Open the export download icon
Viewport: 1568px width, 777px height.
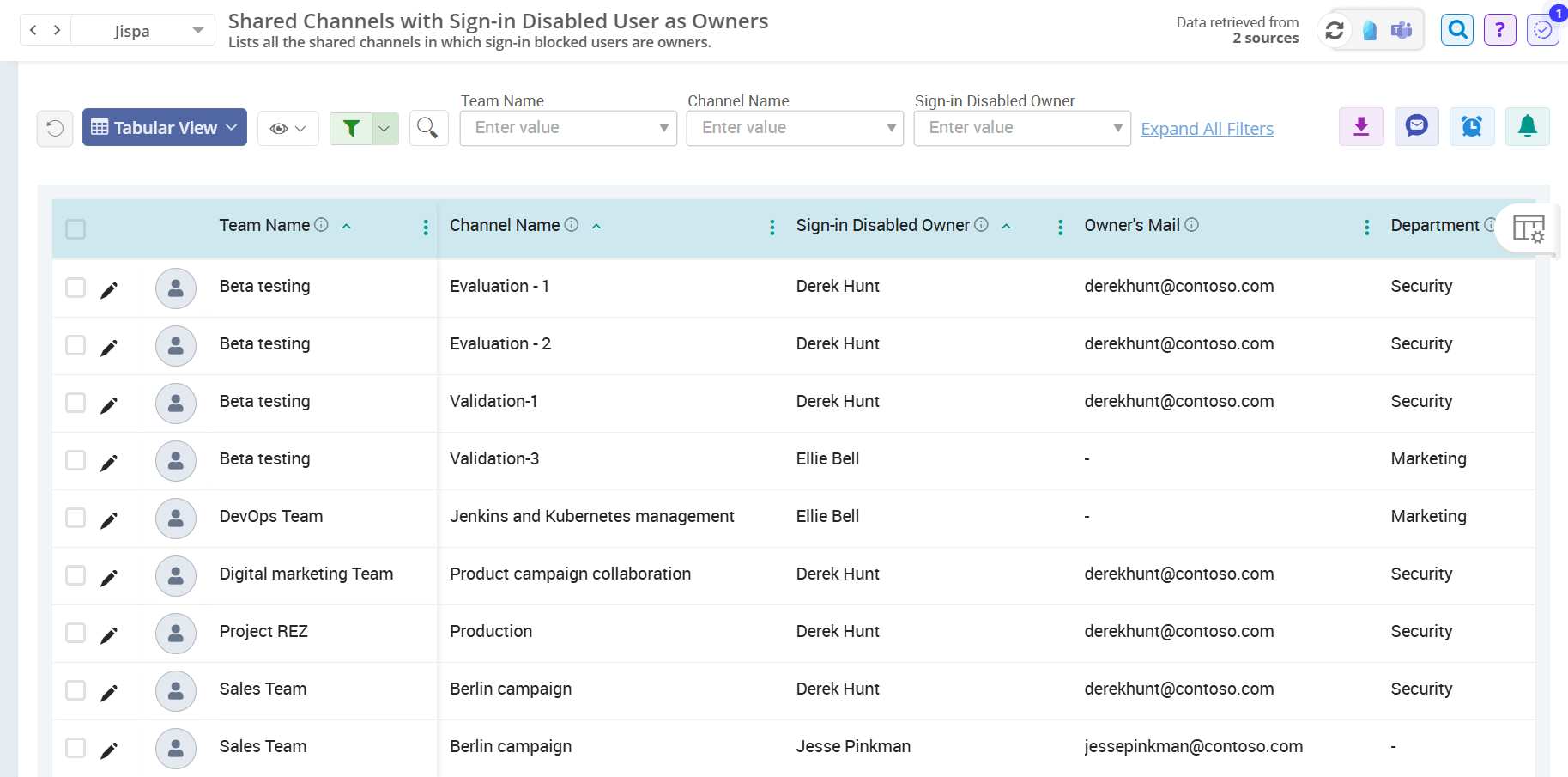click(1360, 126)
